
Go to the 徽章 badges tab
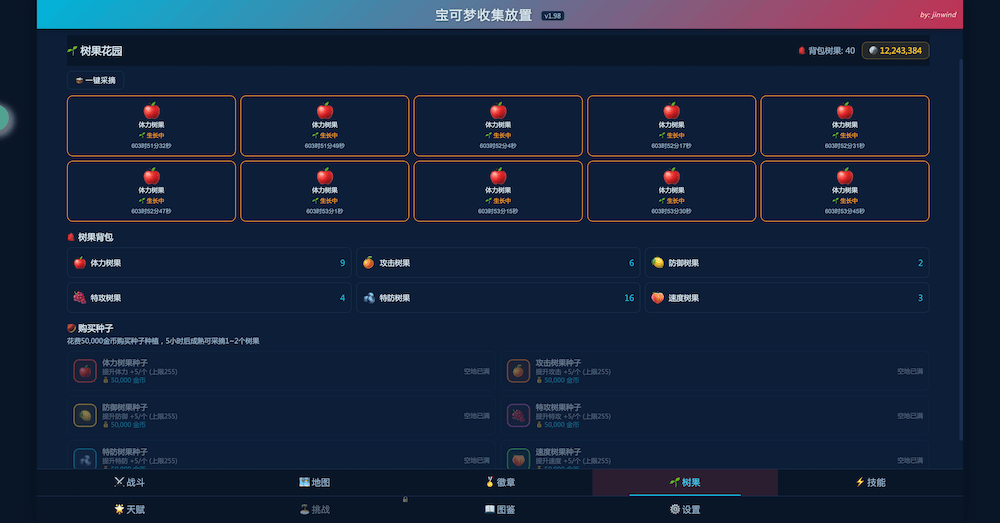click(499, 482)
